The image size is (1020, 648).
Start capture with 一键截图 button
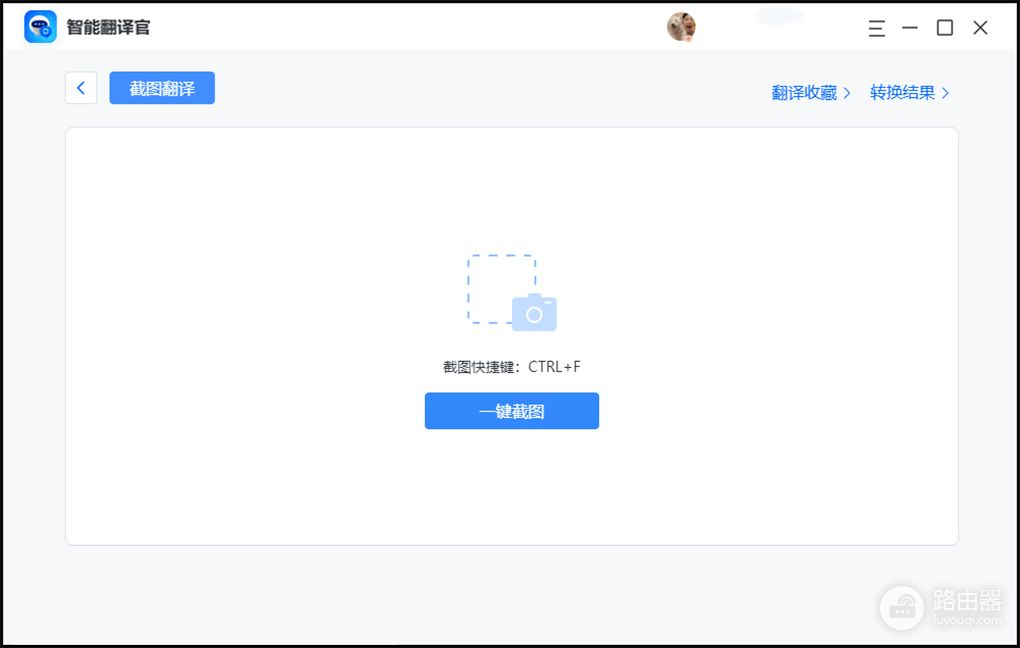[x=512, y=411]
